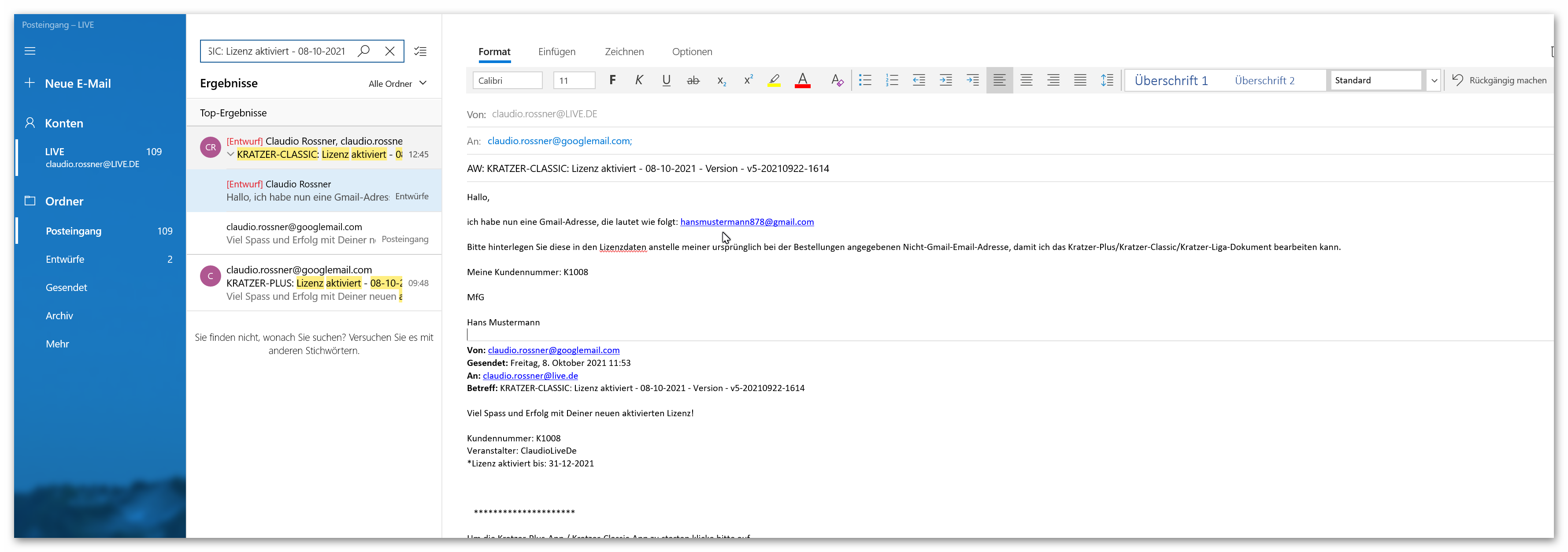1568x552 pixels.
Task: Click the Rückgängig machen button
Action: pyautogui.click(x=1499, y=80)
